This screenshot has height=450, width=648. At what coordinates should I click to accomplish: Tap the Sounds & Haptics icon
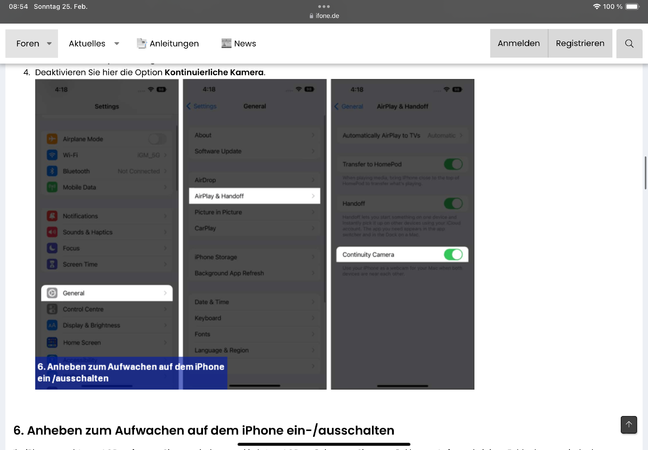click(x=52, y=232)
